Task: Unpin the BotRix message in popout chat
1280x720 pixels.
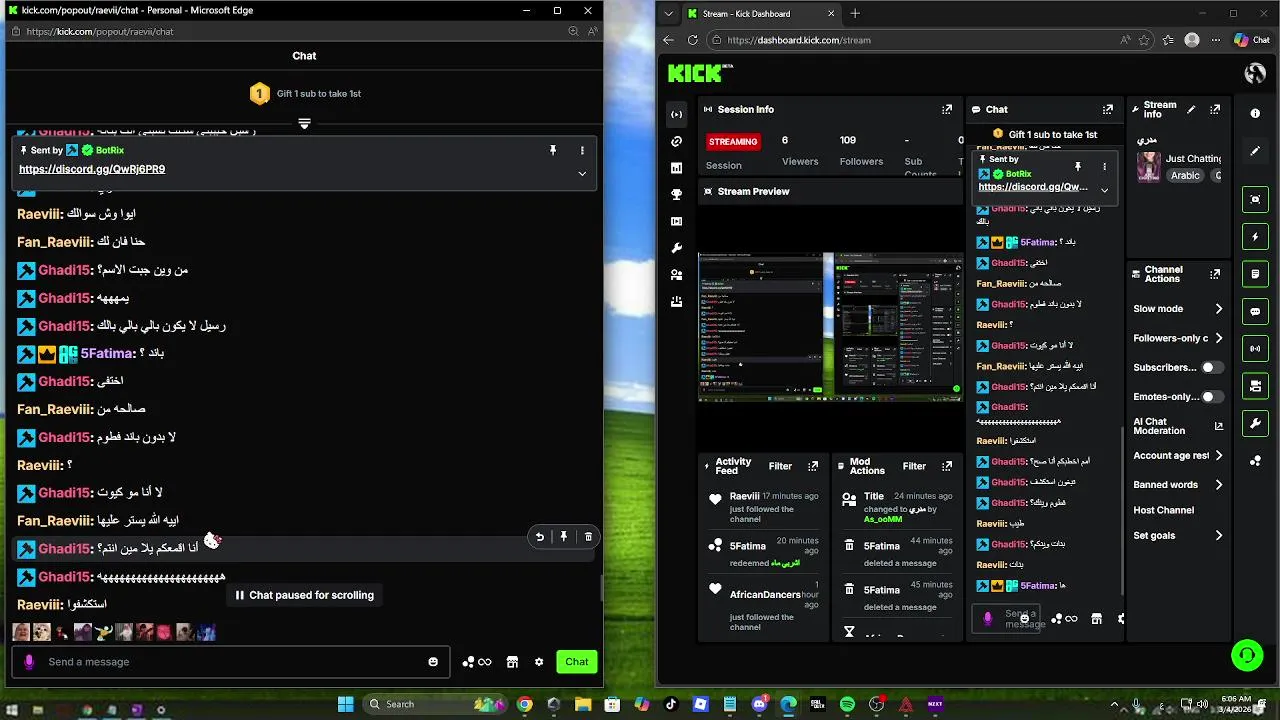Action: (552, 150)
